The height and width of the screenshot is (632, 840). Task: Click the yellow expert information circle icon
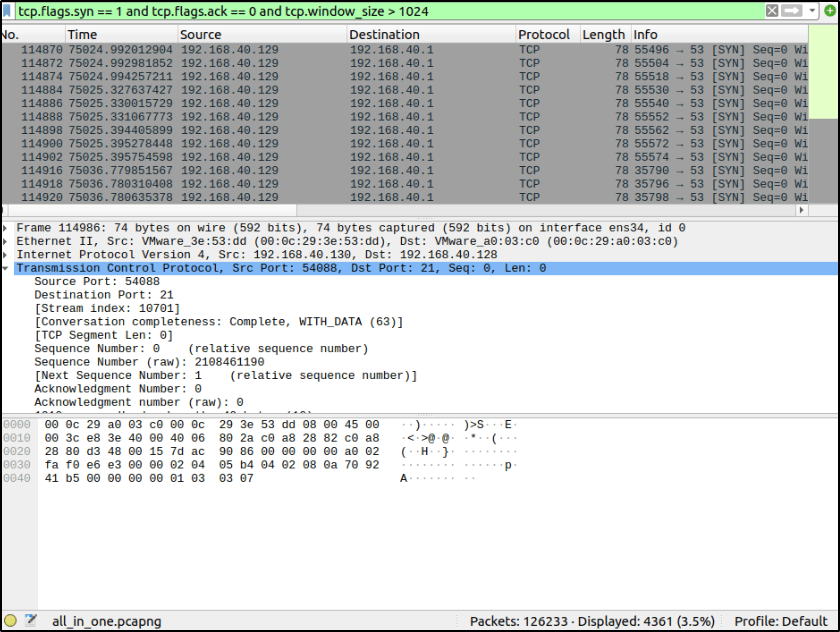[10, 621]
